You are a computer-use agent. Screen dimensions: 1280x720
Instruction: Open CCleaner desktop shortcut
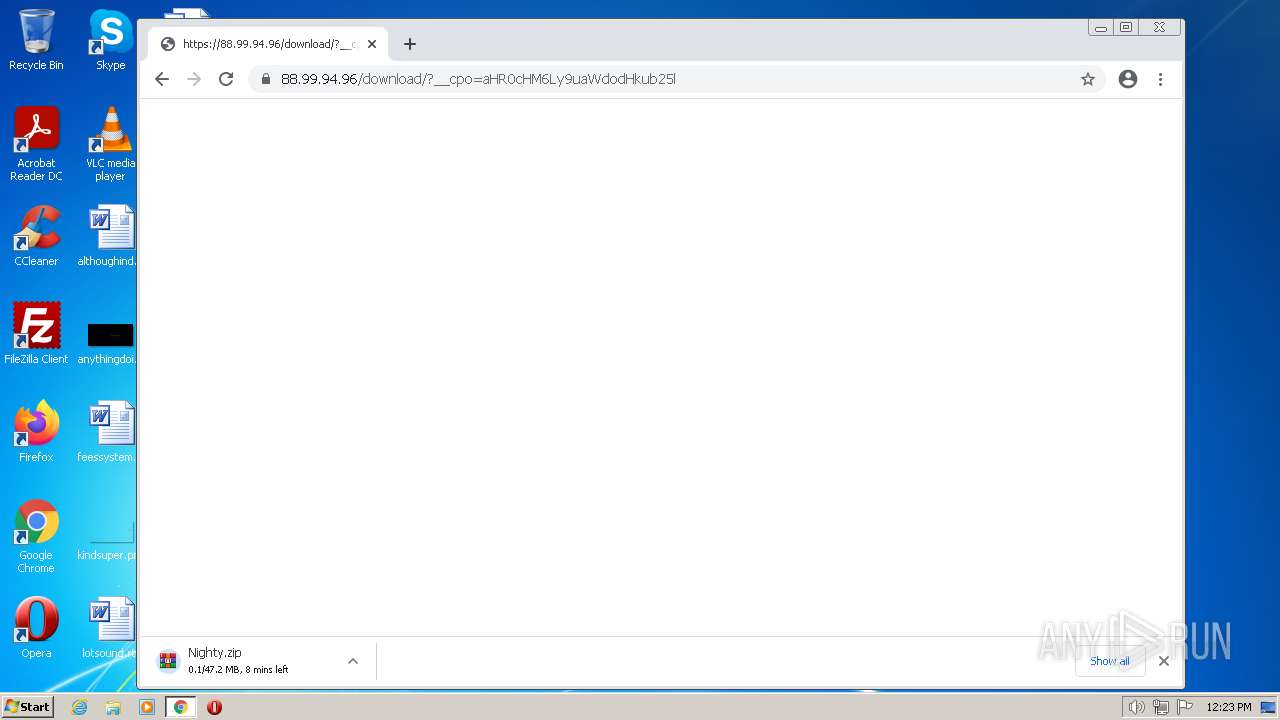coord(36,236)
